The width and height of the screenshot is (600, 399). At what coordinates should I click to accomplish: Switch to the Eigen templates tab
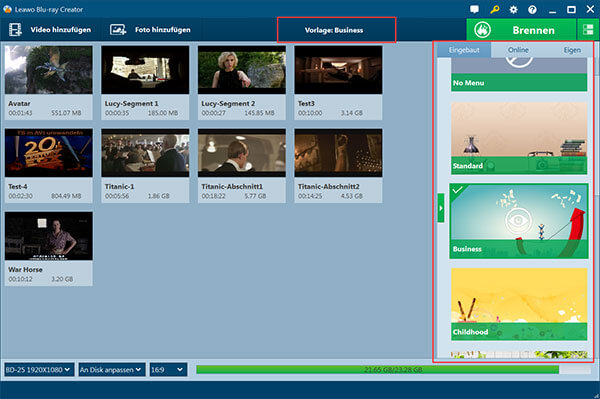click(572, 50)
